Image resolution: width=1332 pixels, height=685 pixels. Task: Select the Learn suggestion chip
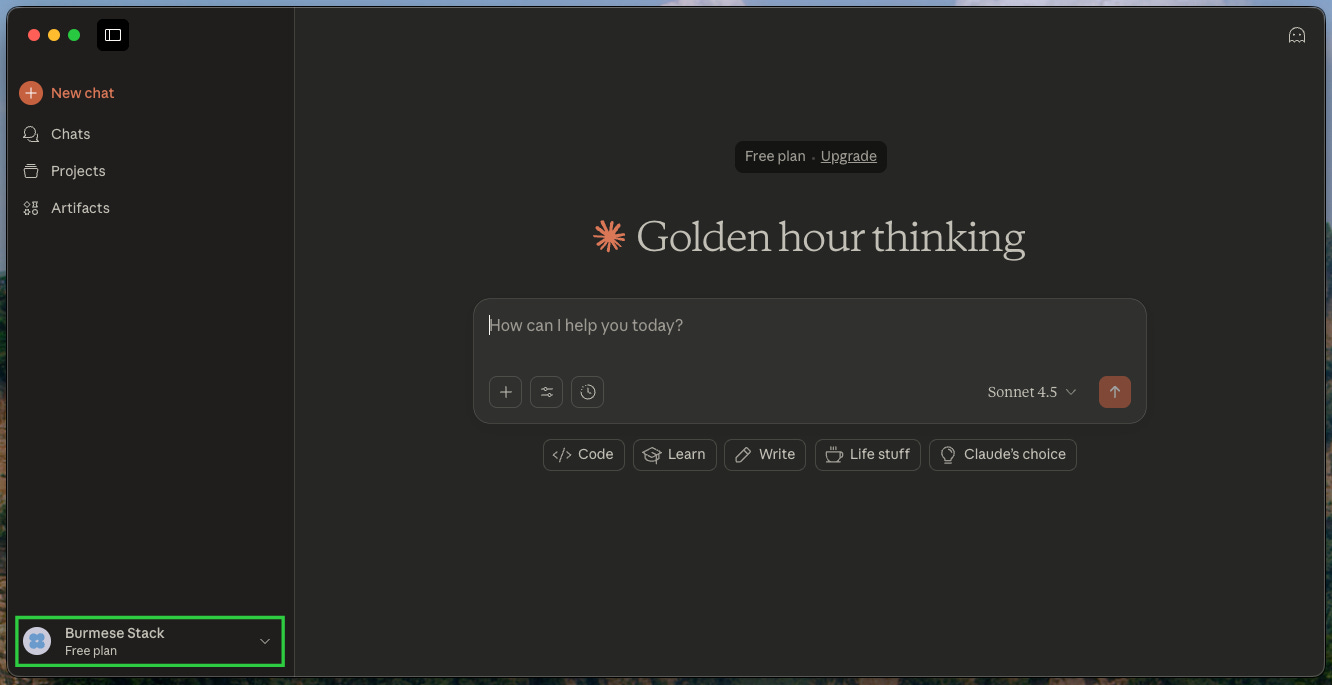675,454
